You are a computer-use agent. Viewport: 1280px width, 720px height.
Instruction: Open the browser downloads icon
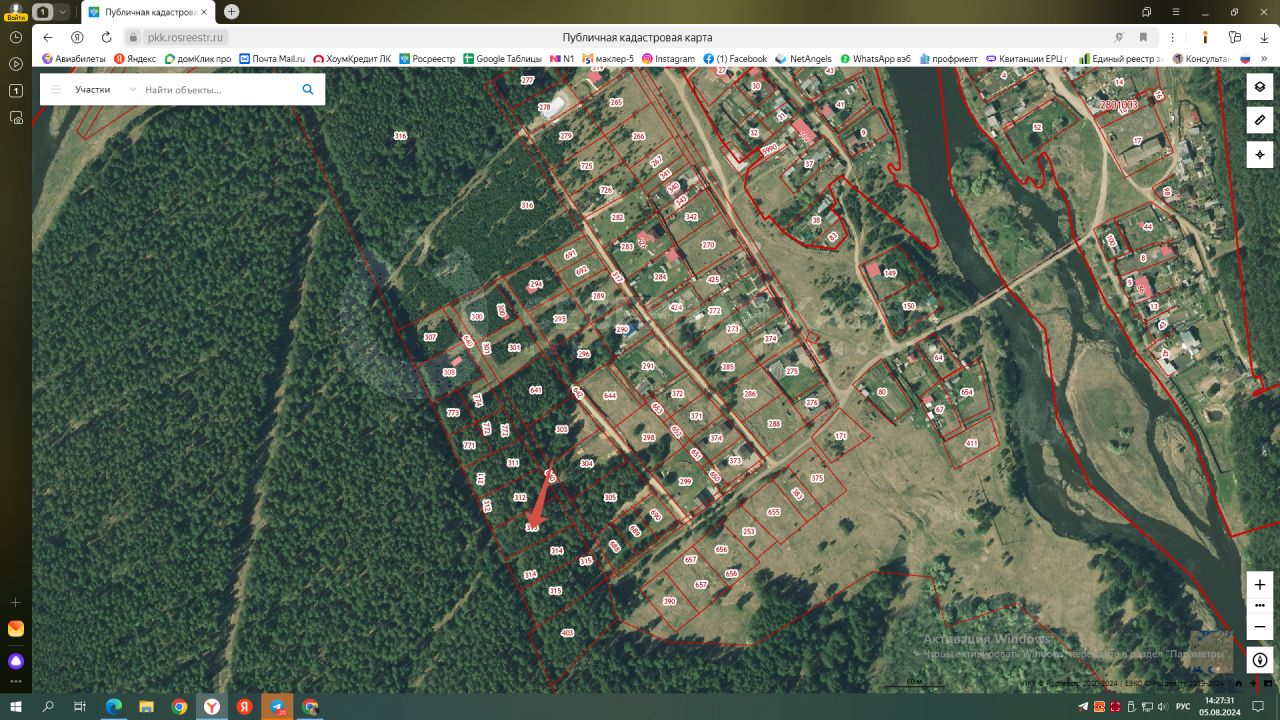pyautogui.click(x=1263, y=37)
